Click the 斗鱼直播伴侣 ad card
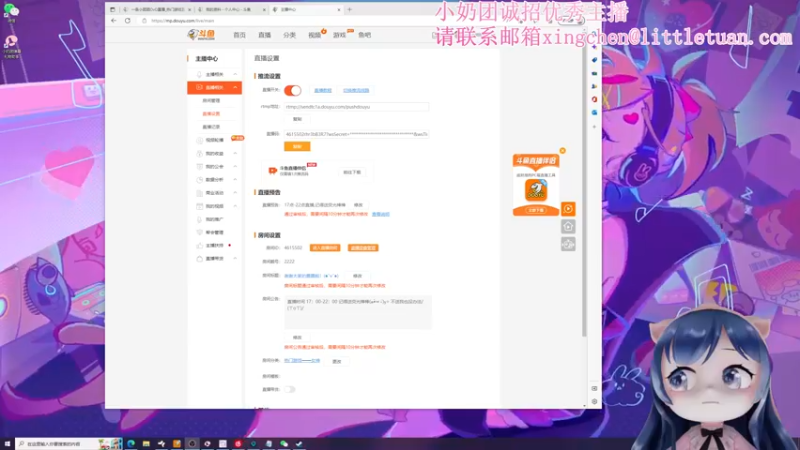 [536, 185]
